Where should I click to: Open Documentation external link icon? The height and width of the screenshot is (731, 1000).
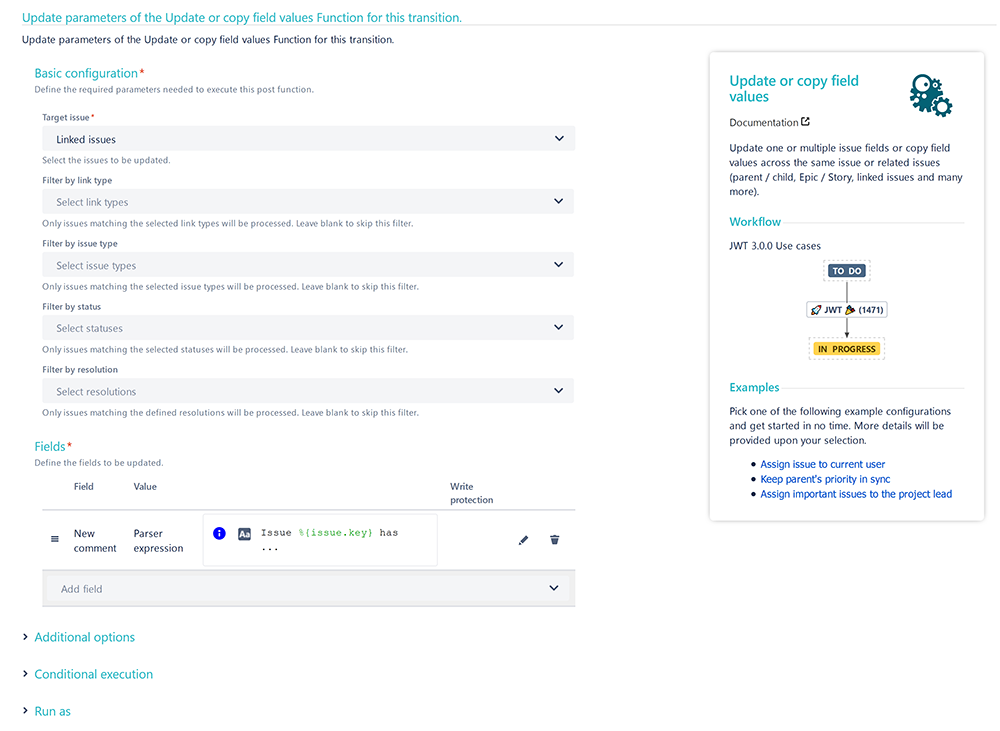click(x=805, y=121)
